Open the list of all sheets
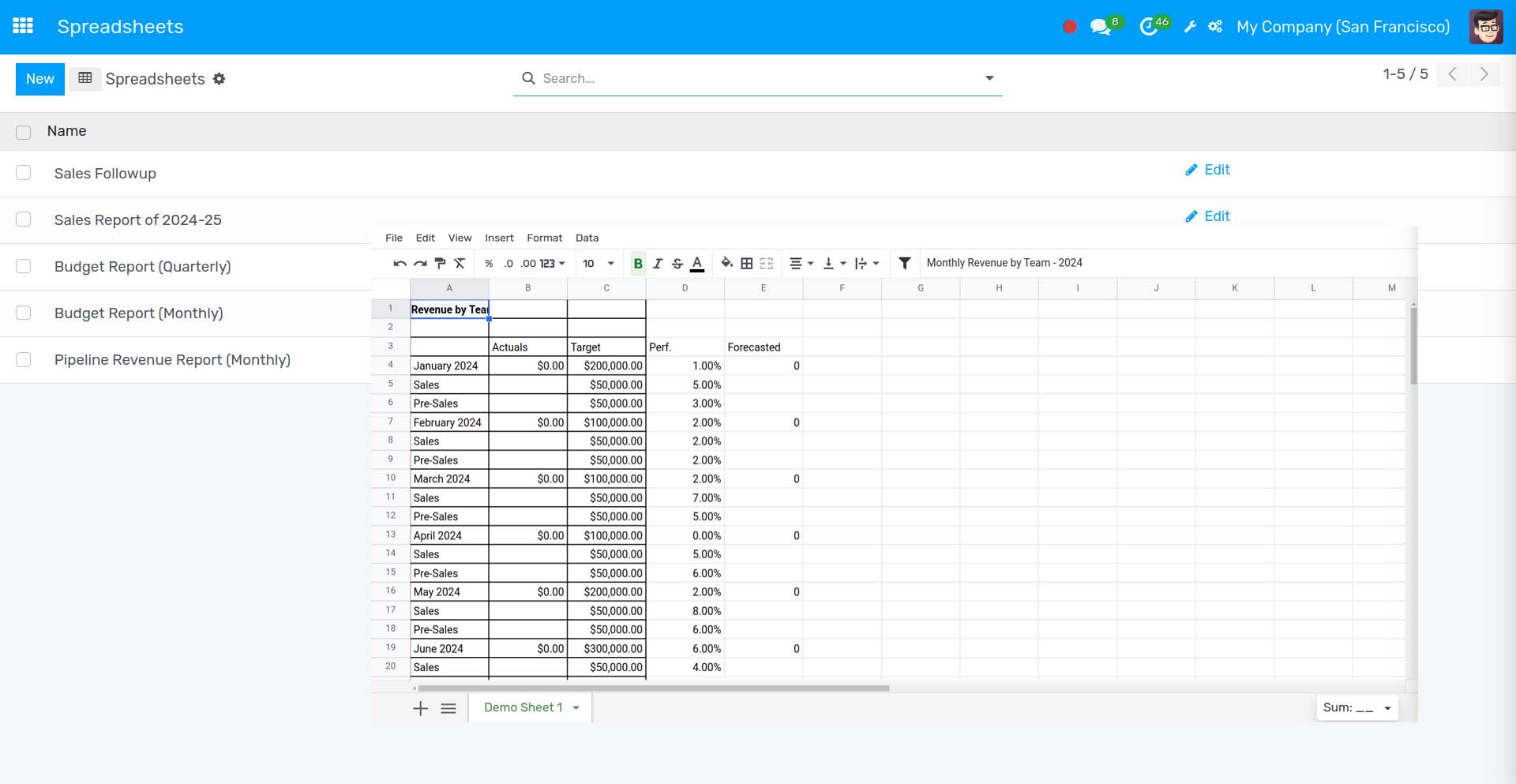This screenshot has height=784, width=1516. point(448,708)
